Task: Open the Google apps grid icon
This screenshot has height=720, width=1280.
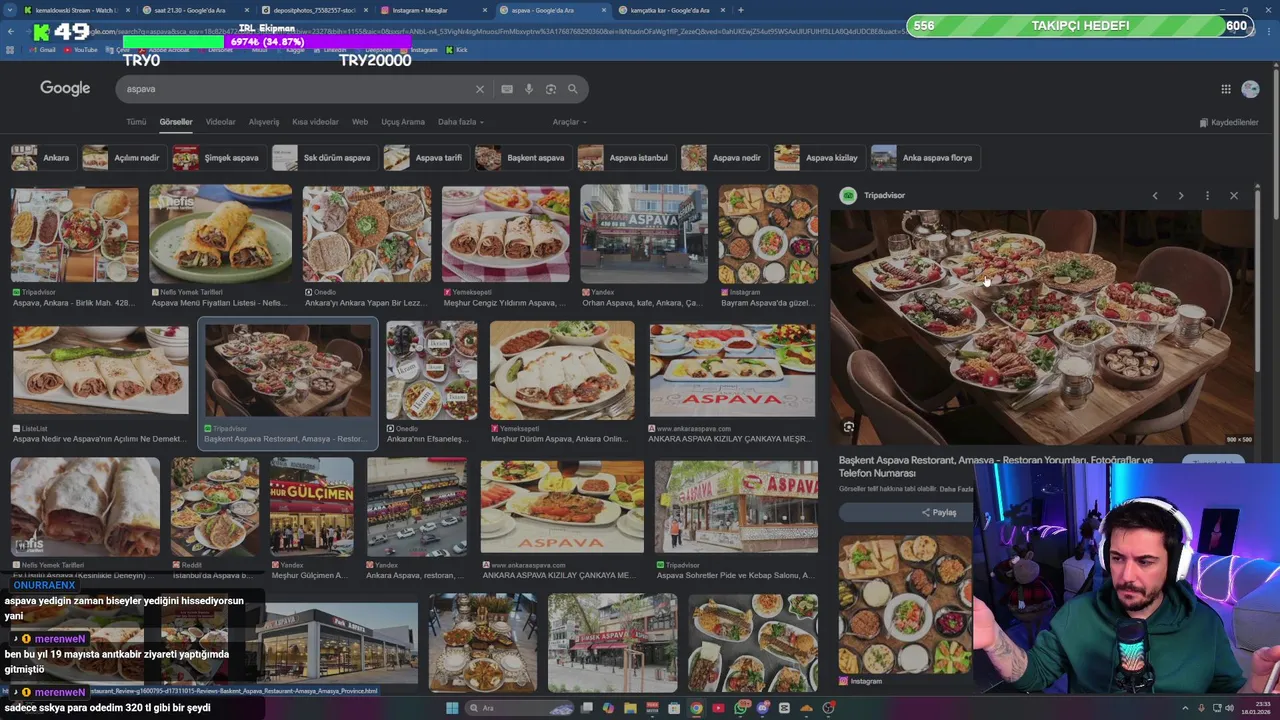Action: click(1226, 89)
